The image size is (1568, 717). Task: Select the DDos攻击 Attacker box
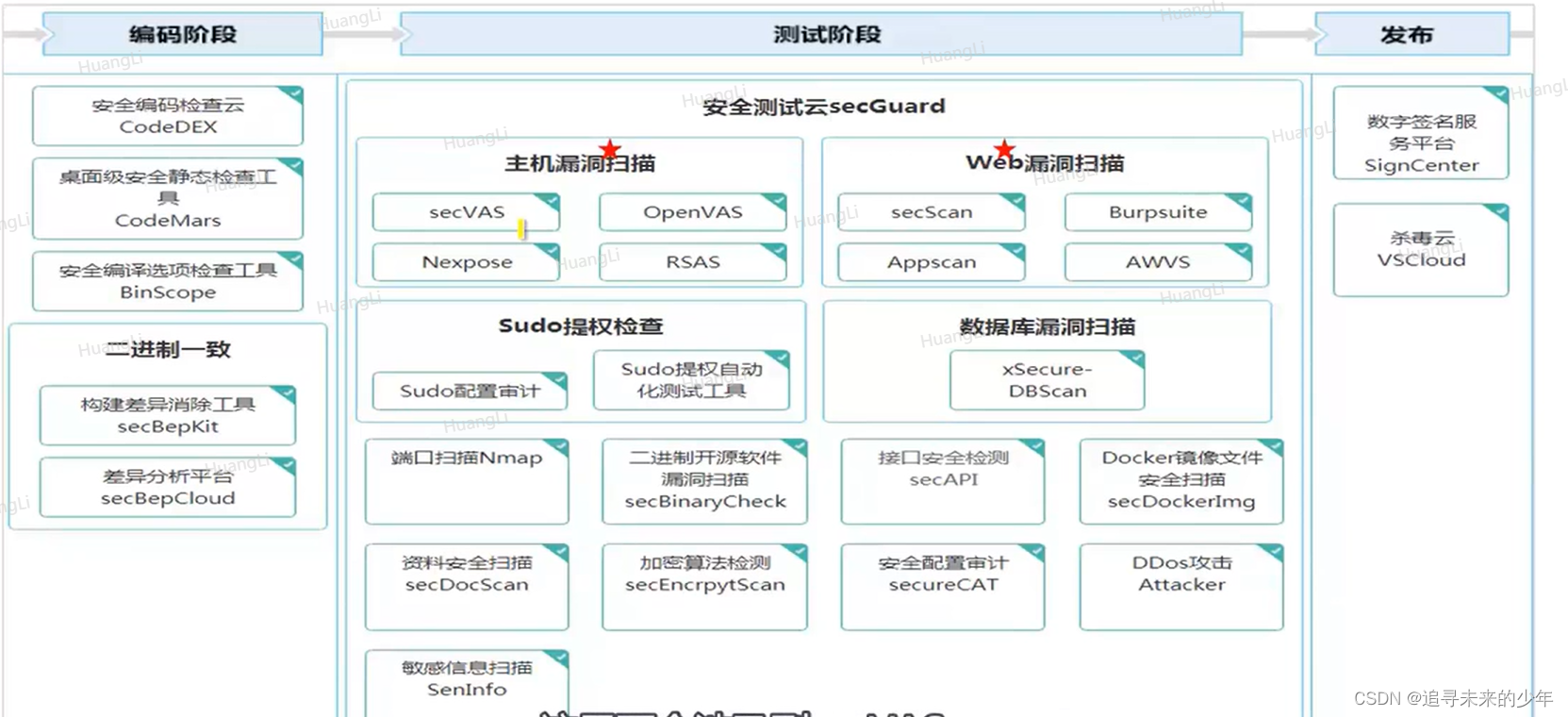pyautogui.click(x=1181, y=587)
